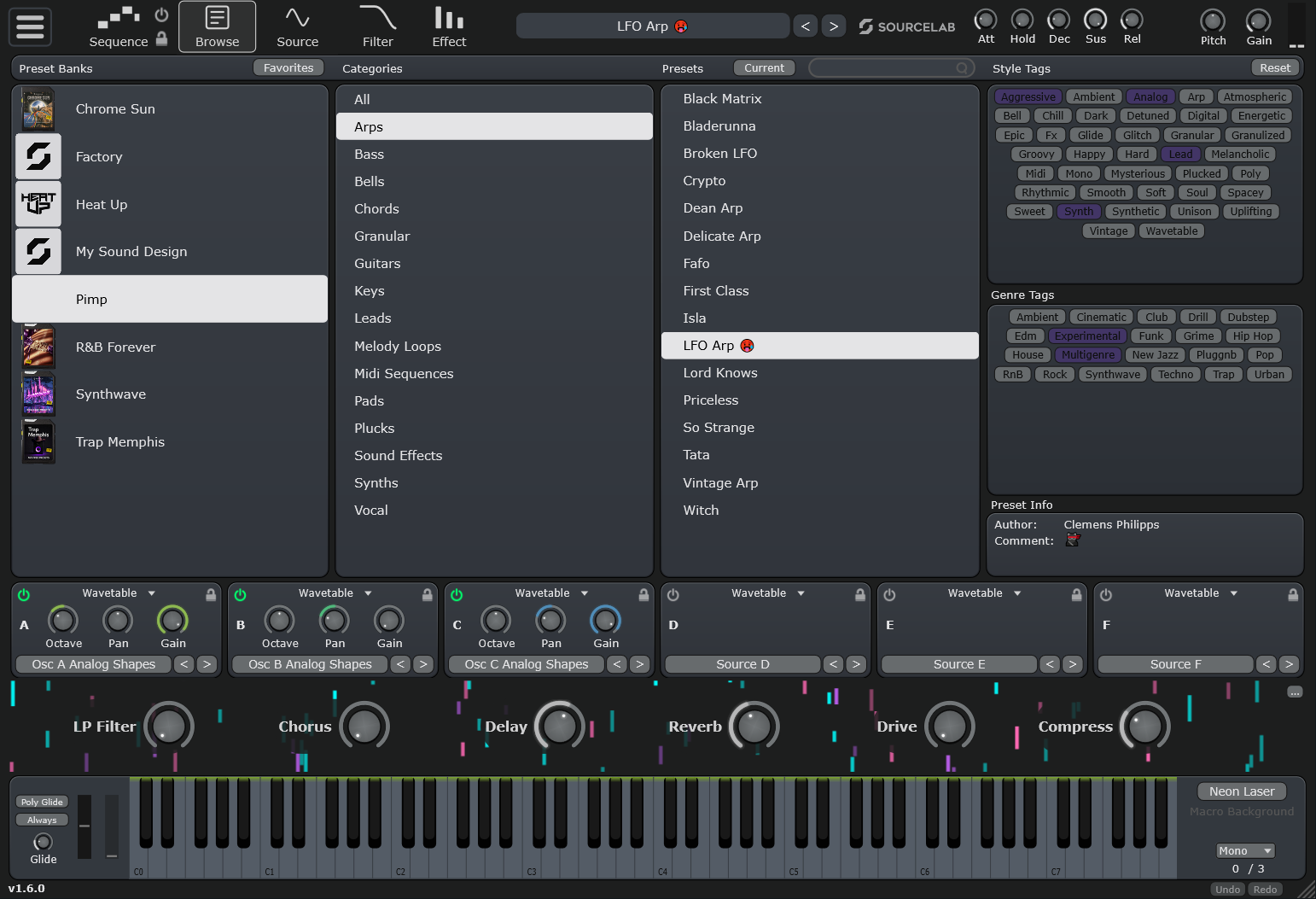Click the lock icon on oscillator A
1316x899 pixels.
[x=211, y=594]
